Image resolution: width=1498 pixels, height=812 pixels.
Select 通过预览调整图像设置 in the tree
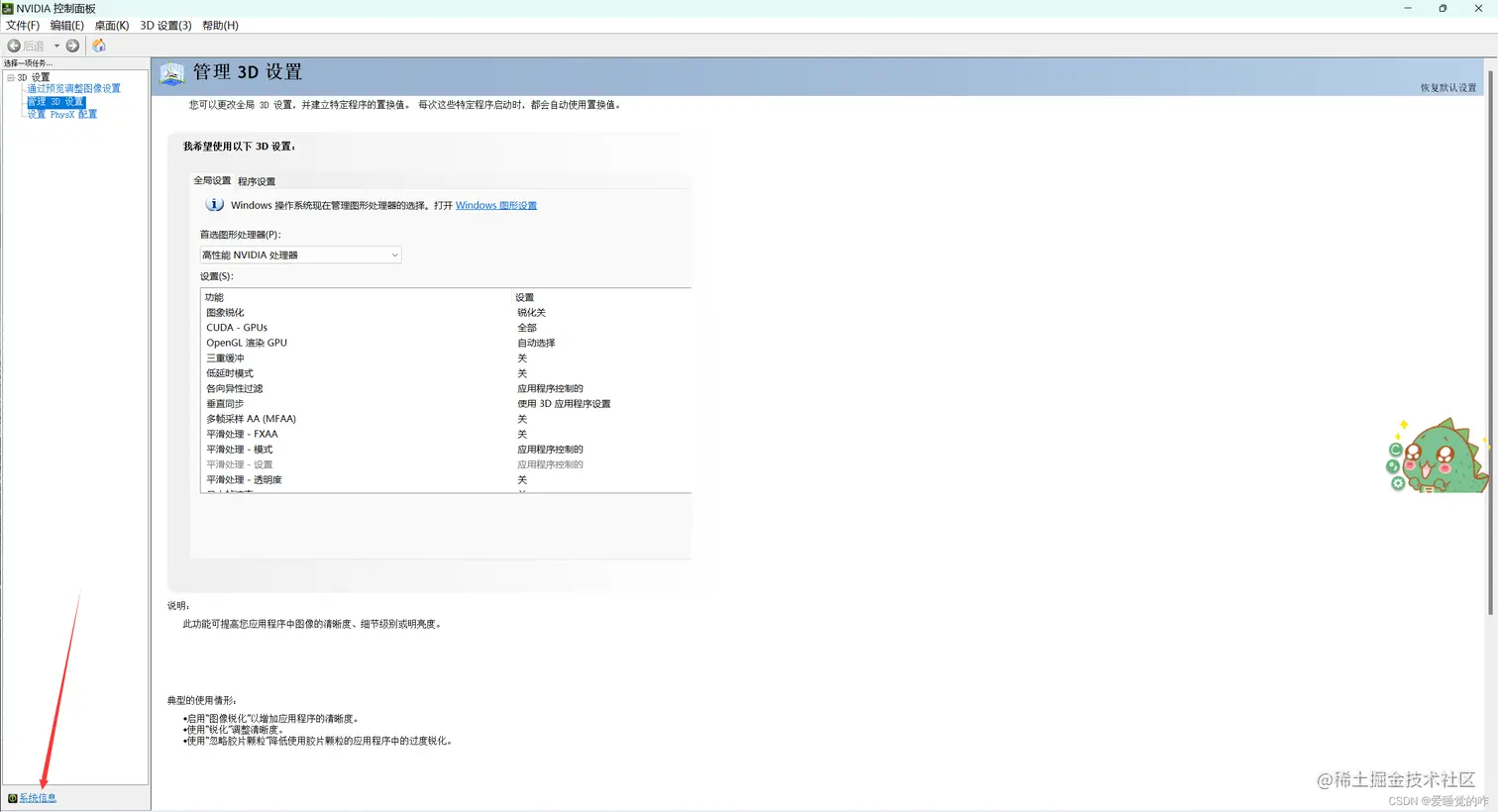73,88
